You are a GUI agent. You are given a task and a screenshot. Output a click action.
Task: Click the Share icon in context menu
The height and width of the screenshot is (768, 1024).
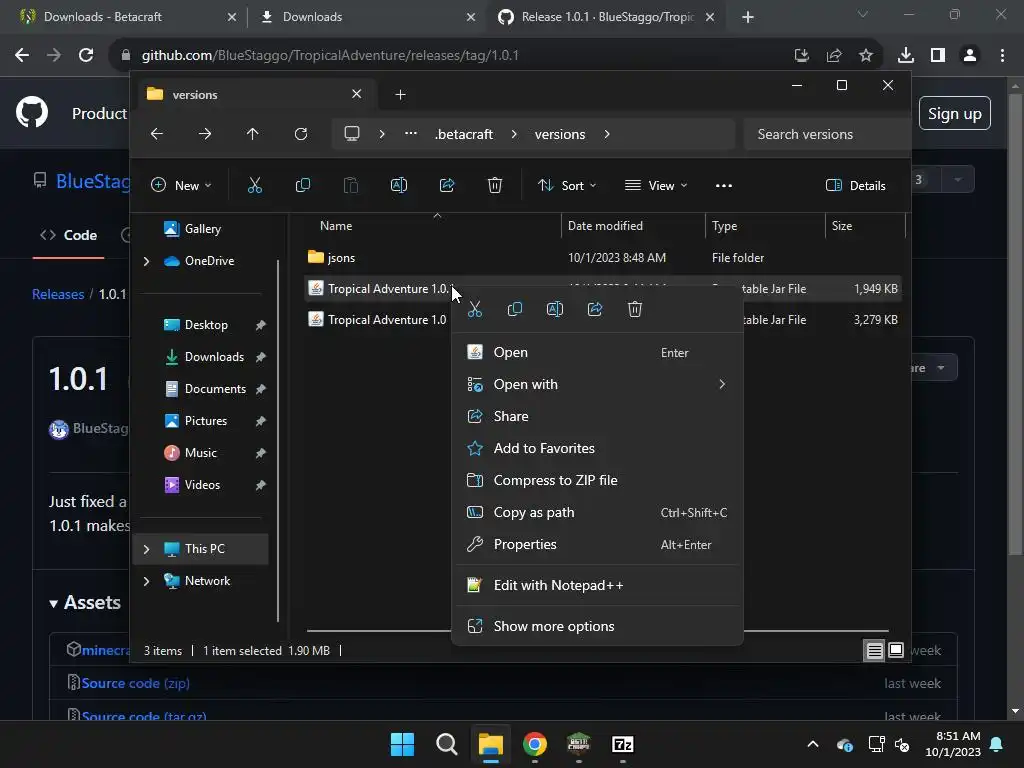coord(595,309)
